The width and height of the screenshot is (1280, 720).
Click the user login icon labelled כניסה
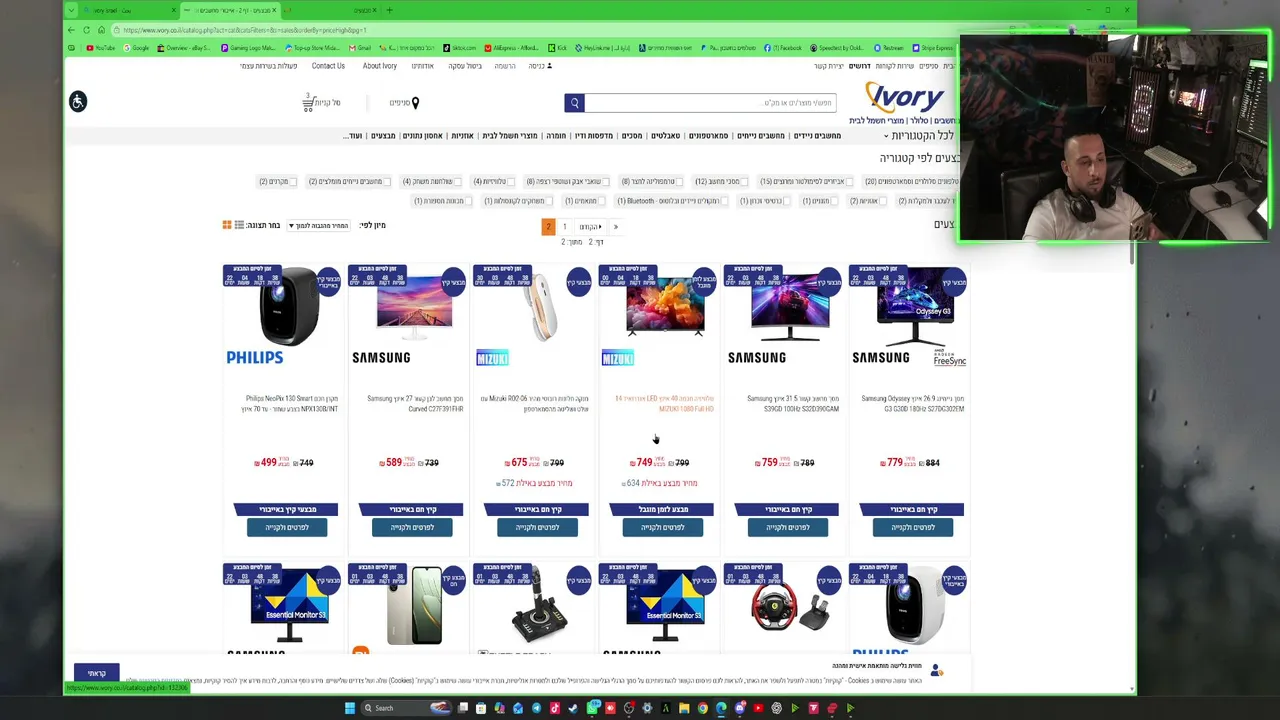click(549, 66)
